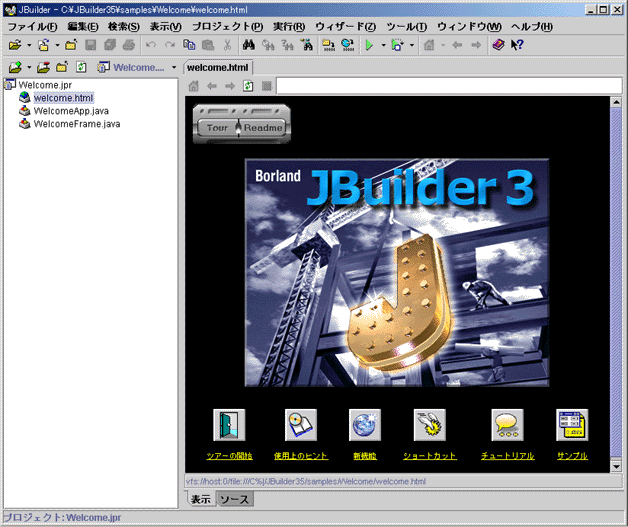The image size is (628, 527).
Task: Click the ショートカット link
Action: (x=429, y=456)
